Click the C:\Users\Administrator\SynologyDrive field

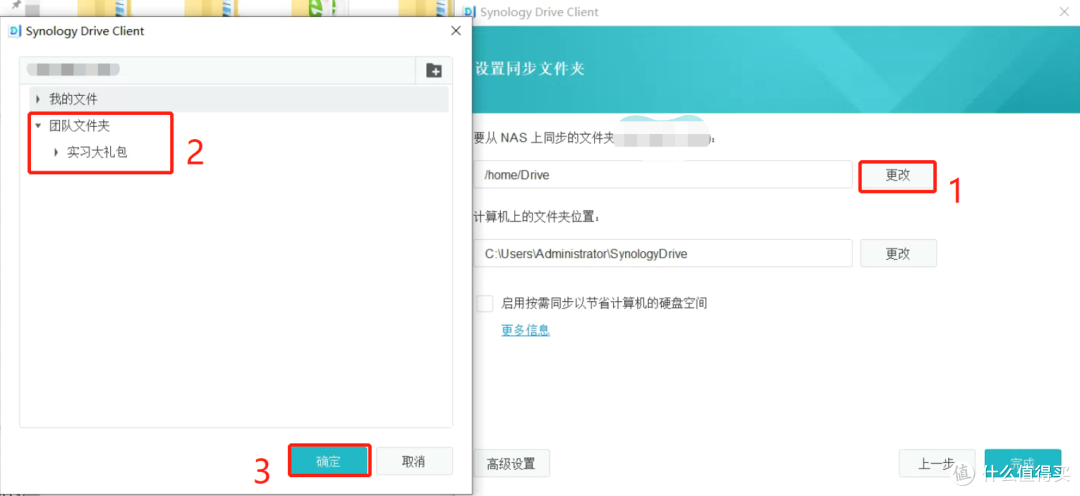(663, 254)
